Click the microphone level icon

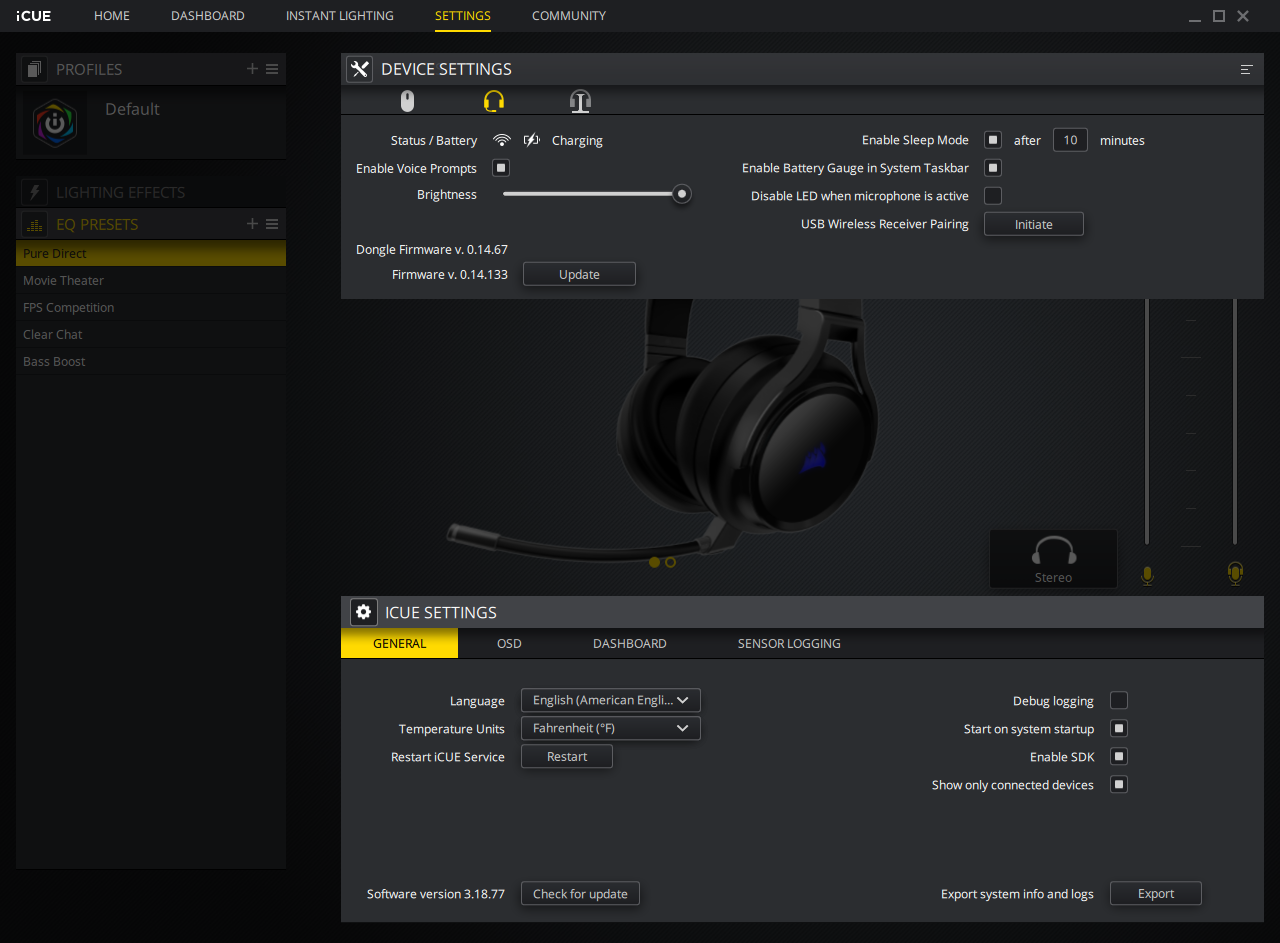point(1147,575)
